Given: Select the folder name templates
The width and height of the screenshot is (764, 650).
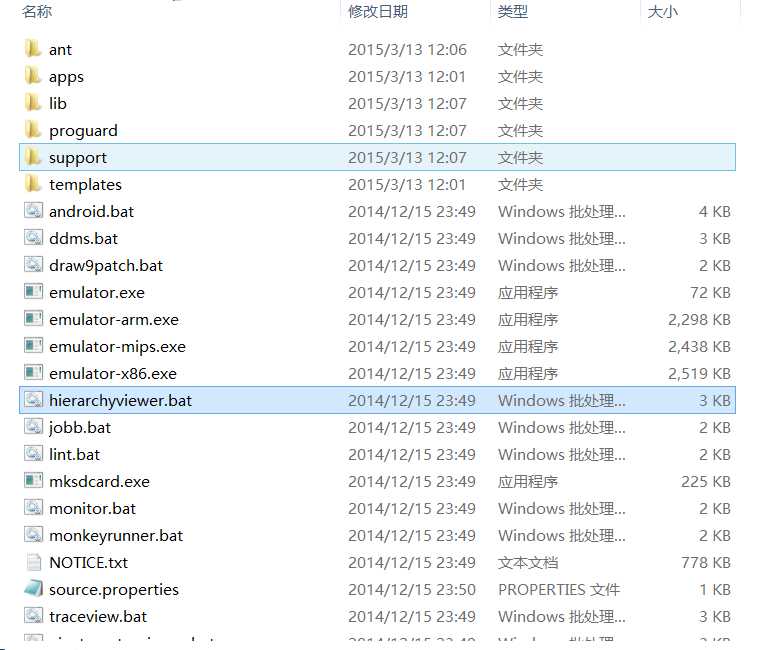Looking at the screenshot, I should (85, 185).
